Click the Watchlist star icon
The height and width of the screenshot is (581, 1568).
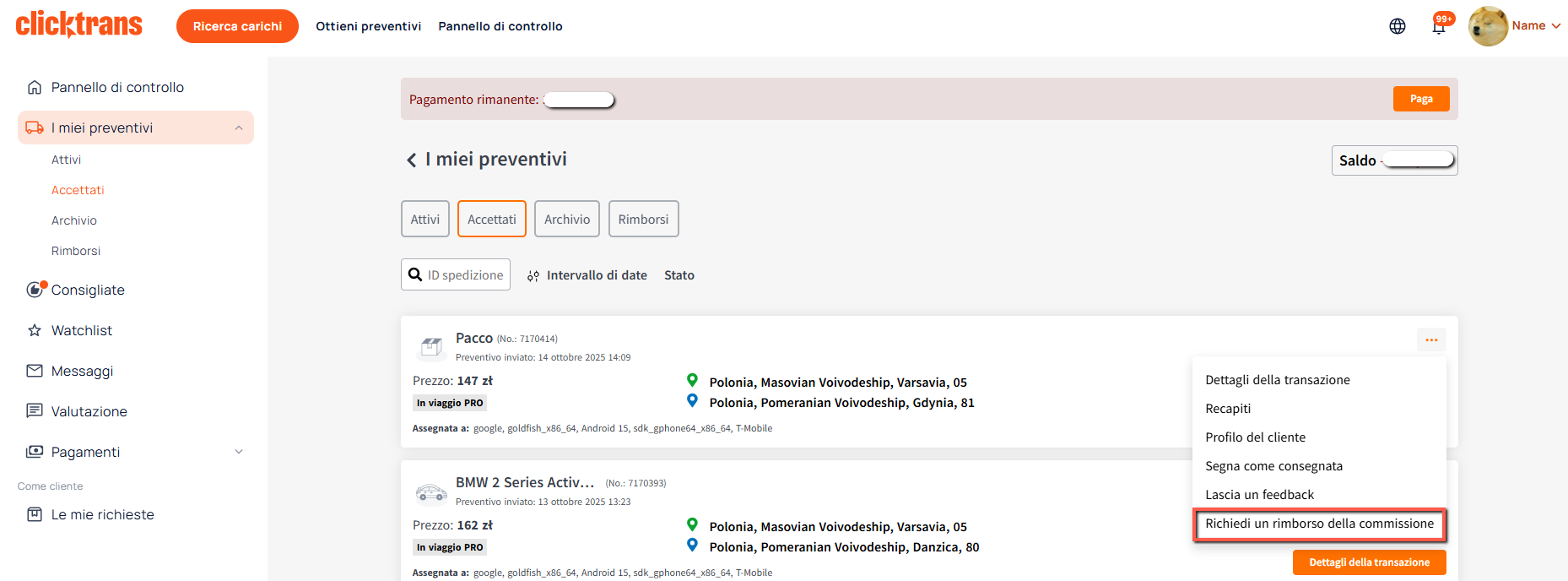[x=35, y=330]
